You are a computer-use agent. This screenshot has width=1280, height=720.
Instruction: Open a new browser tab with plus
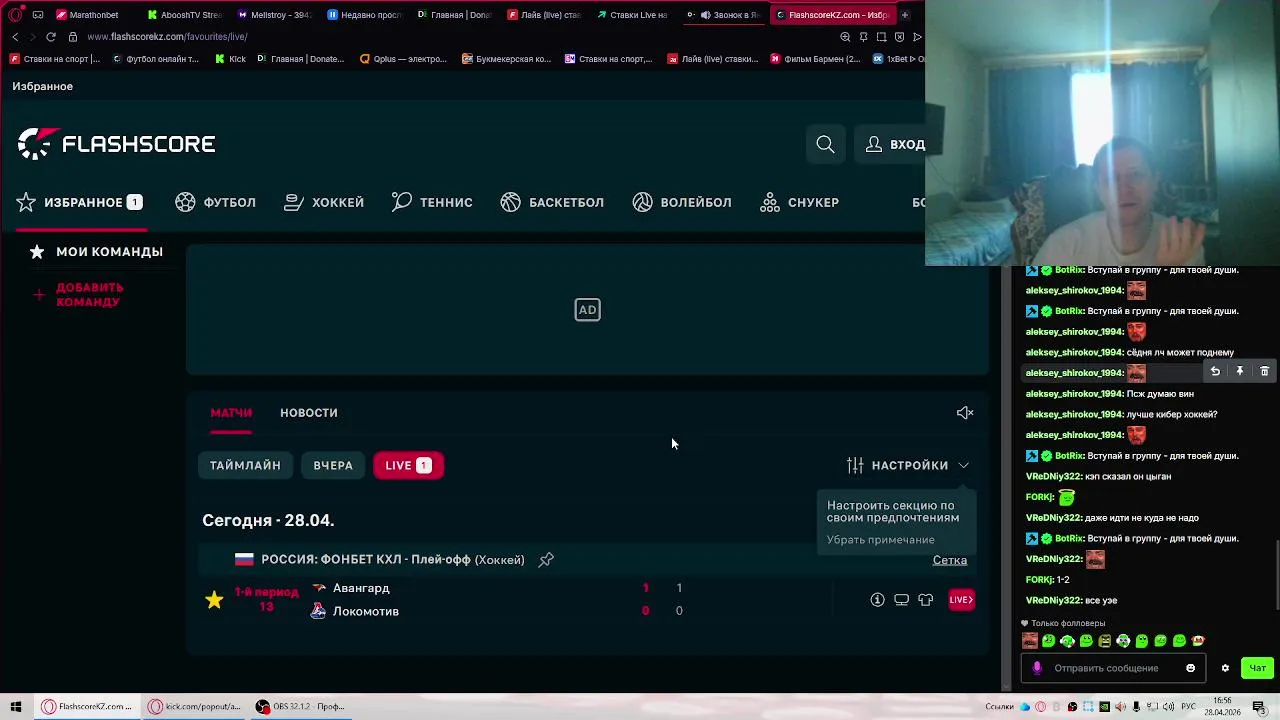(x=905, y=15)
